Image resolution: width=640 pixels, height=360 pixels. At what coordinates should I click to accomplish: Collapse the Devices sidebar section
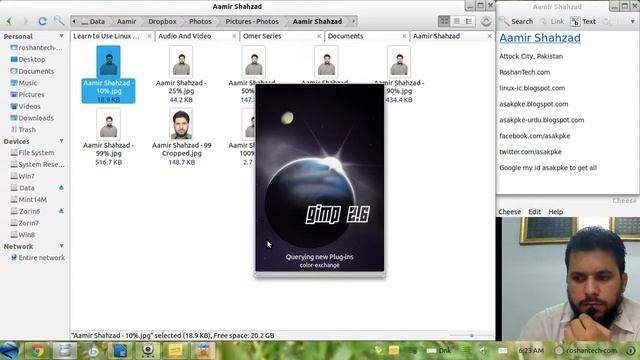62,141
